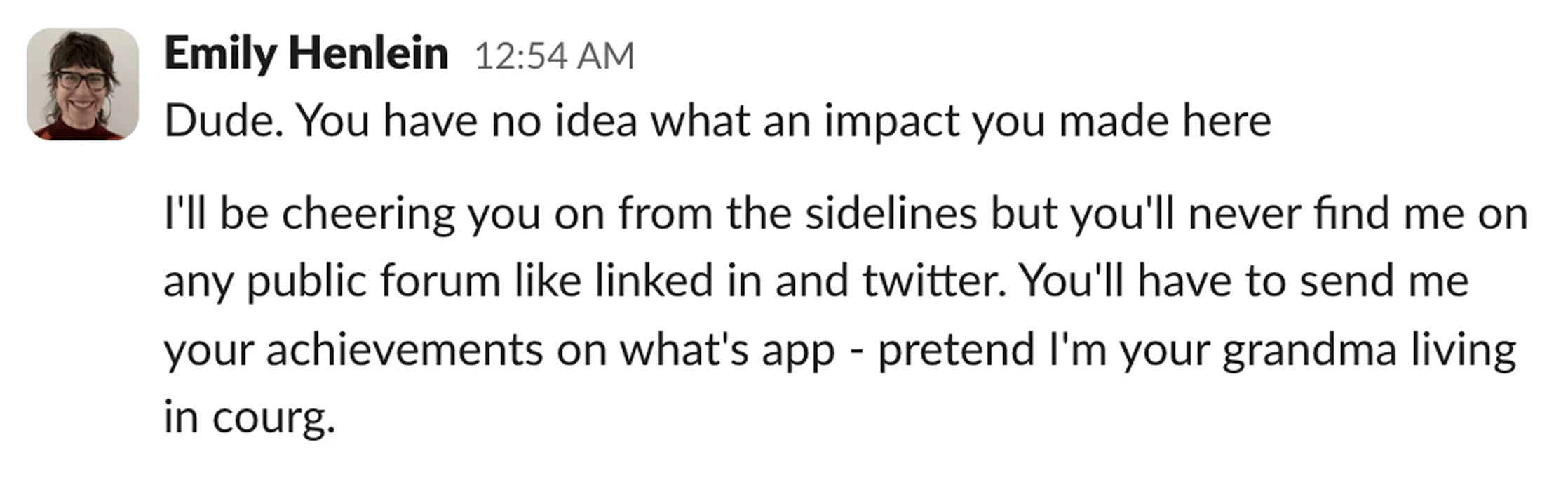Click the word "cheering" in the message

coord(368,214)
